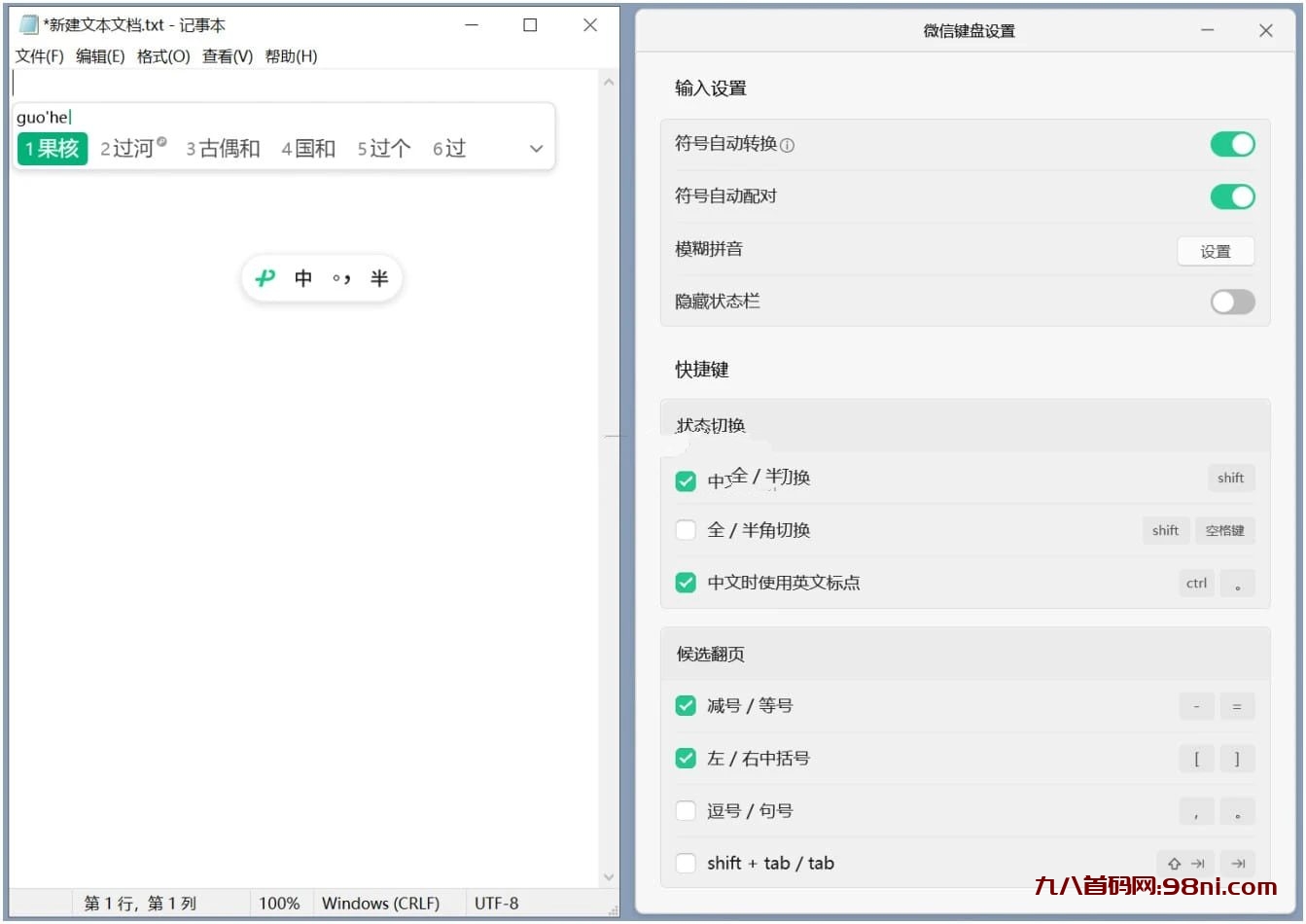Open 文件(F) menu in Notepad
The width and height of the screenshot is (1306, 924).
coord(40,56)
